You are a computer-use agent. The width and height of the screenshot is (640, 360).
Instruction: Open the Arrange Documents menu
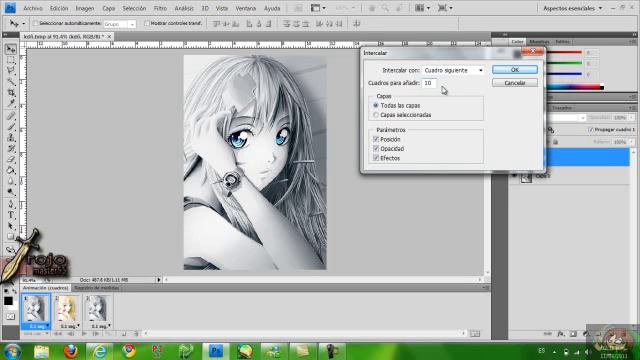click(422, 8)
